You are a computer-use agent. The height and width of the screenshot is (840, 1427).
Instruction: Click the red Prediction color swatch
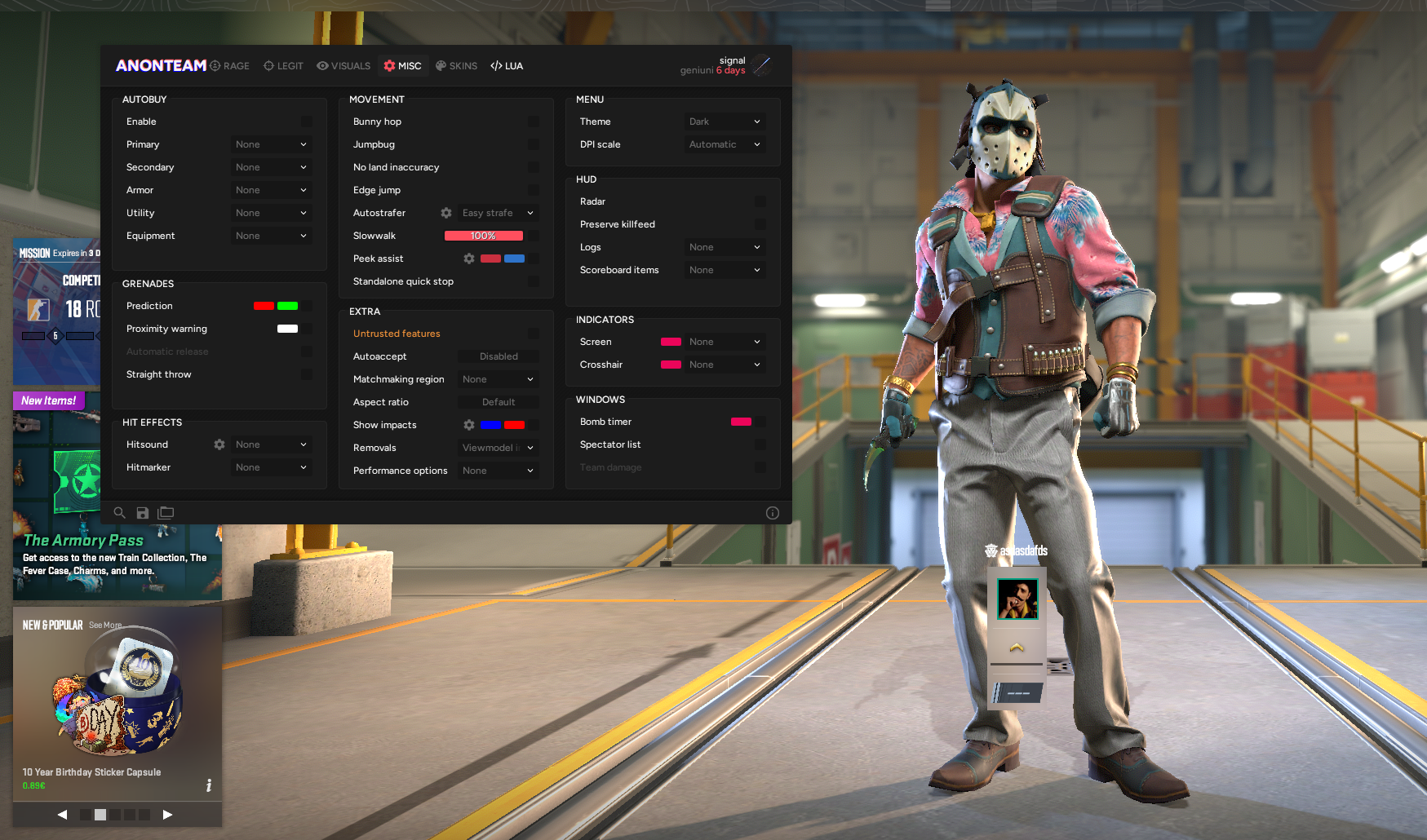point(264,306)
